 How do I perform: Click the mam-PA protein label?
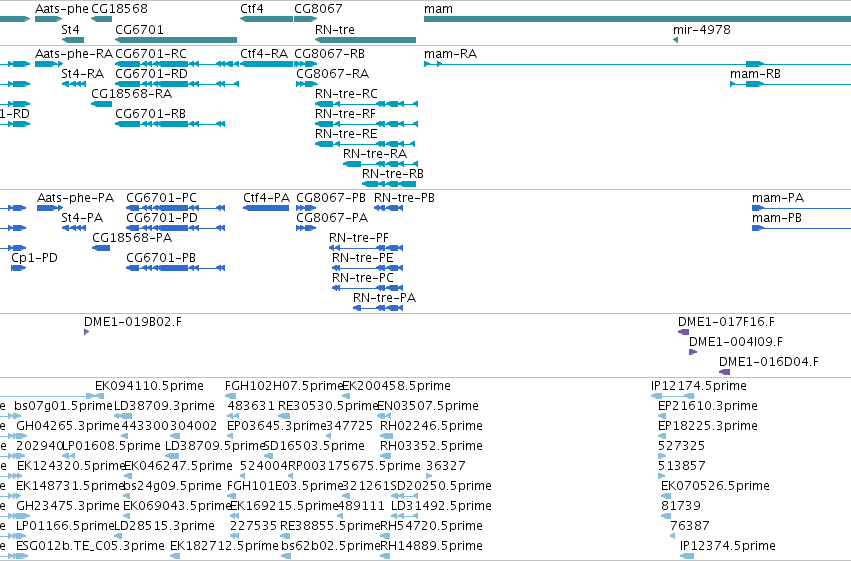(x=778, y=198)
